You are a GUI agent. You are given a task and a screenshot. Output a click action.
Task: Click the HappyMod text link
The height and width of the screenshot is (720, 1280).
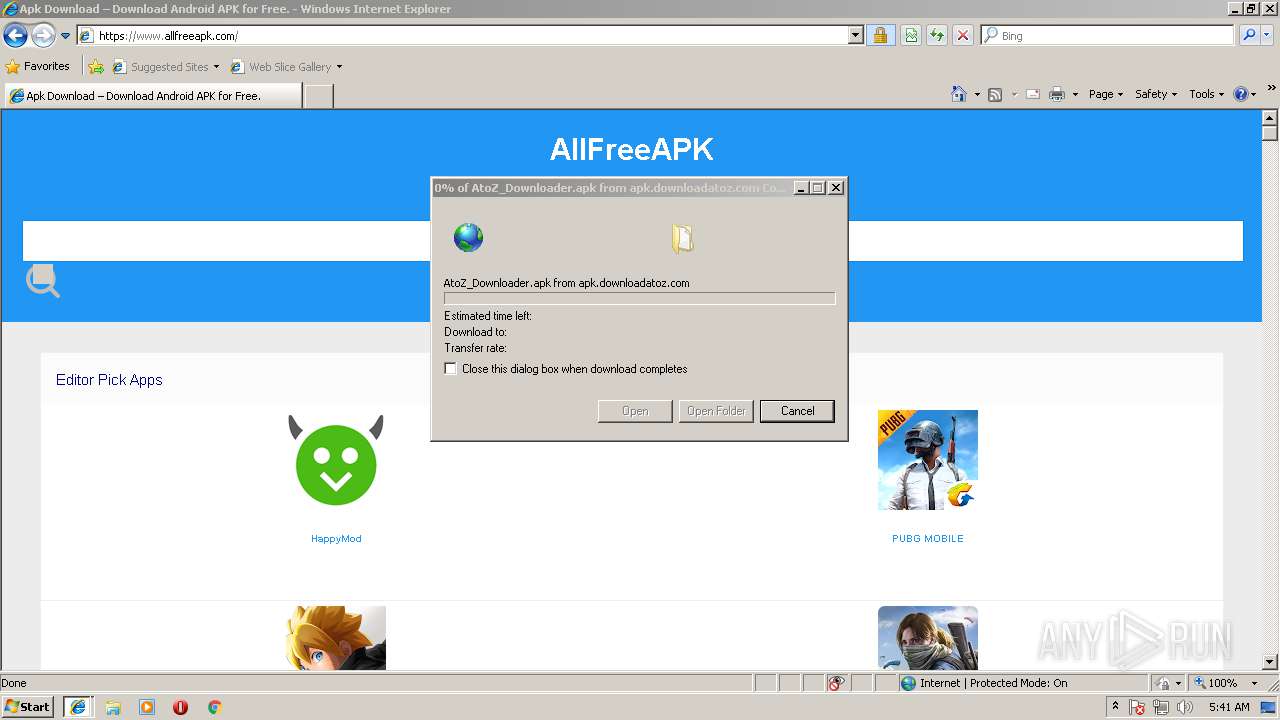[x=336, y=538]
